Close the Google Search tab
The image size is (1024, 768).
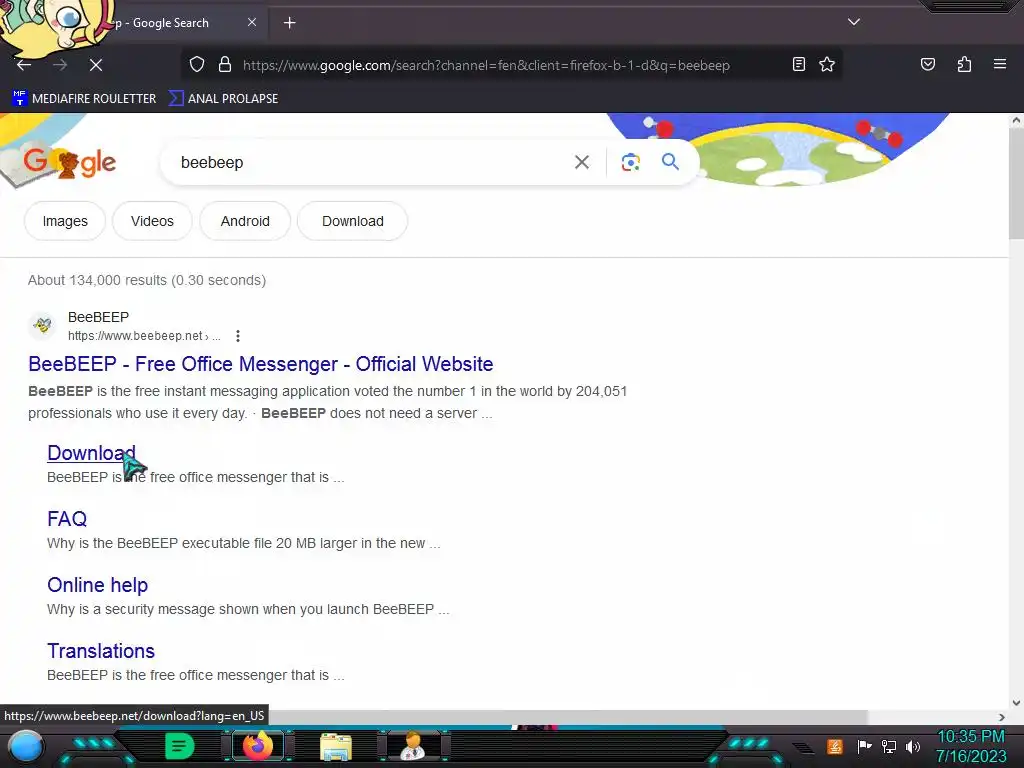(x=252, y=22)
